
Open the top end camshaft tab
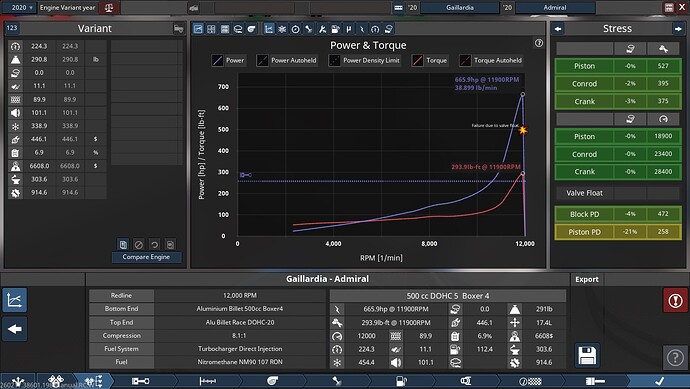pos(207,381)
